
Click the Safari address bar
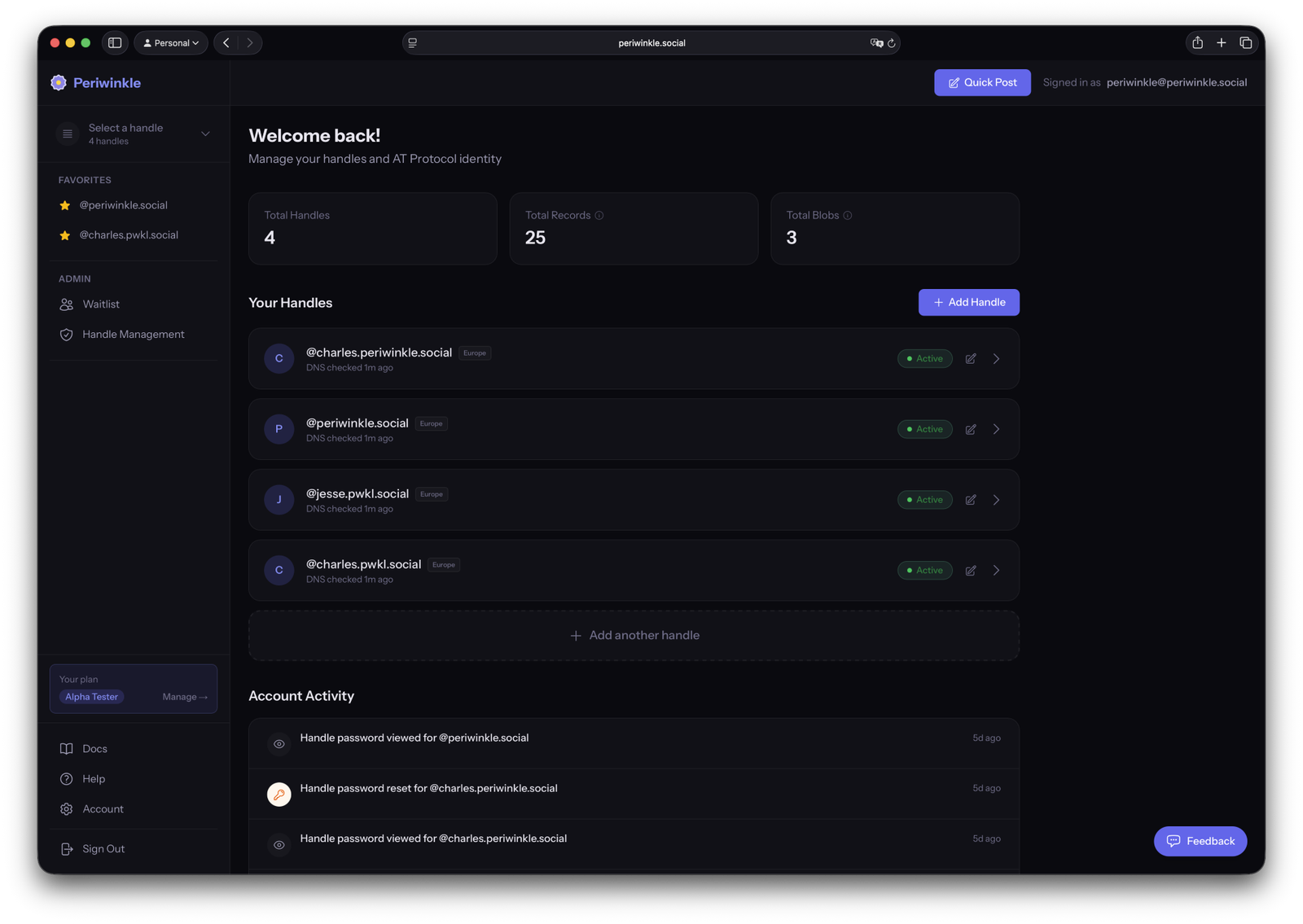pos(651,43)
